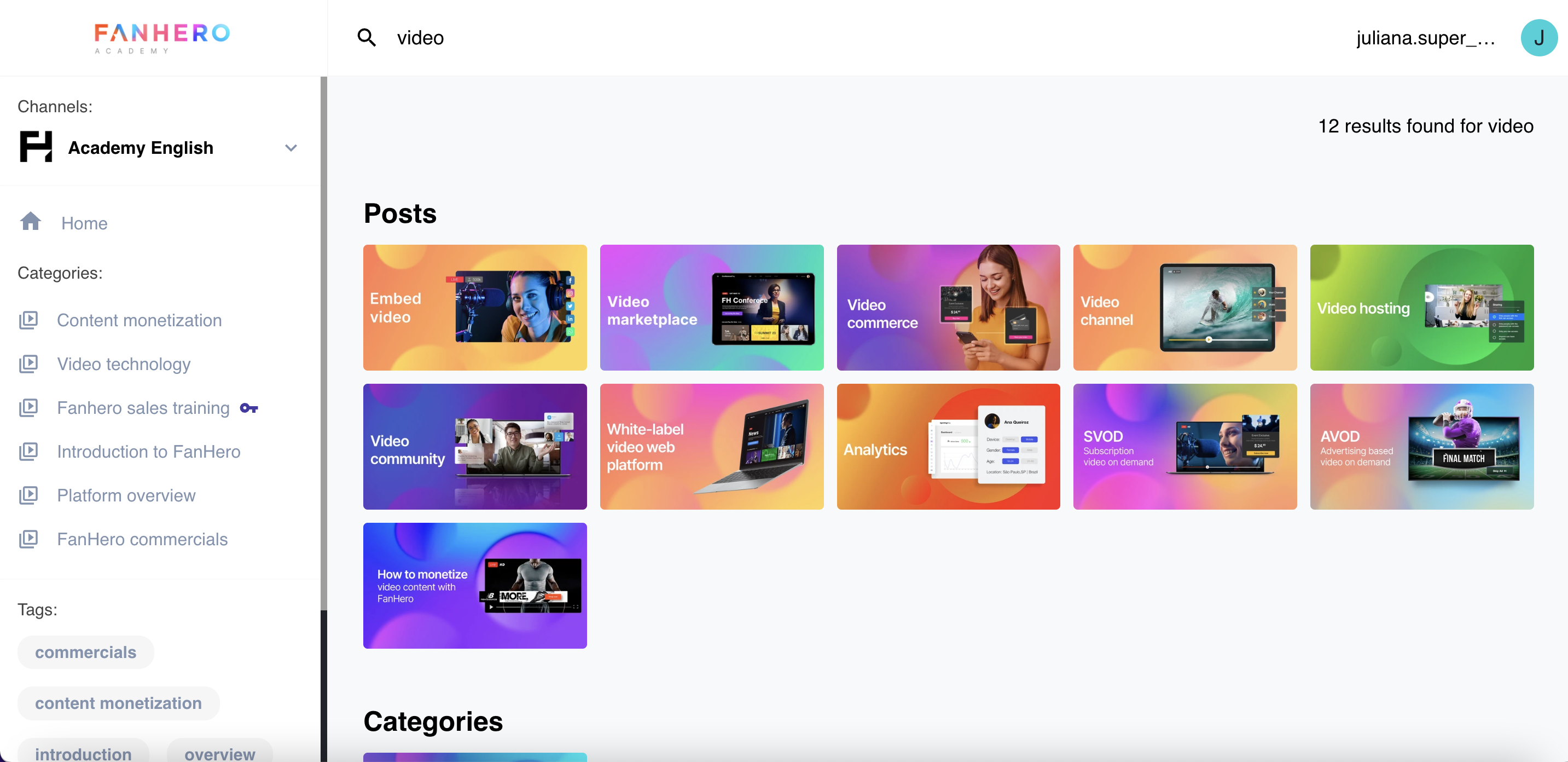Image resolution: width=1568 pixels, height=762 pixels.
Task: Select the commercials tag
Action: coord(86,653)
